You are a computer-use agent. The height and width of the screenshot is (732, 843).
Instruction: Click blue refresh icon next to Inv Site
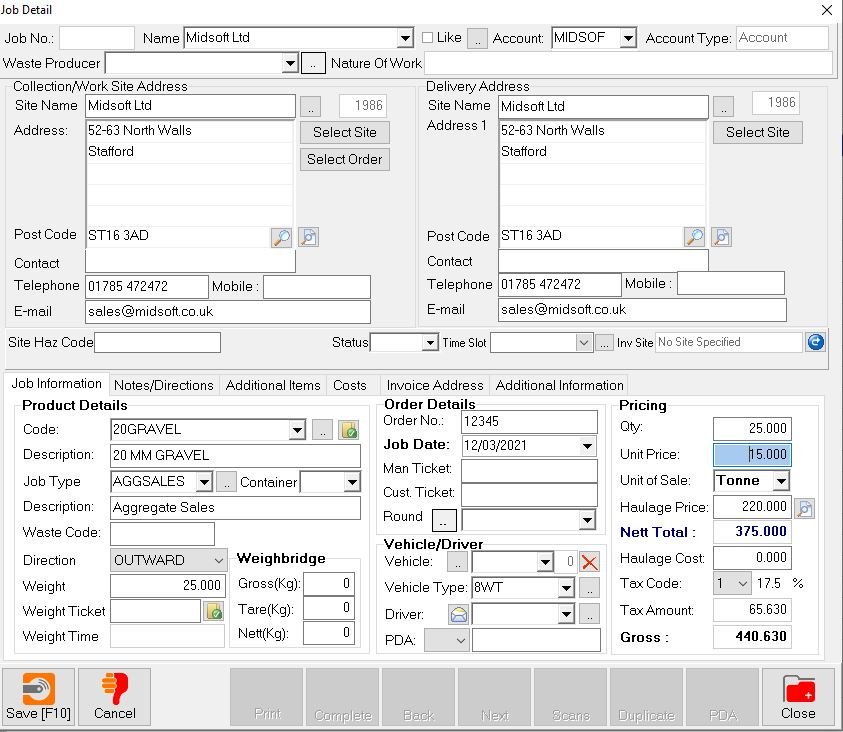tap(816, 342)
